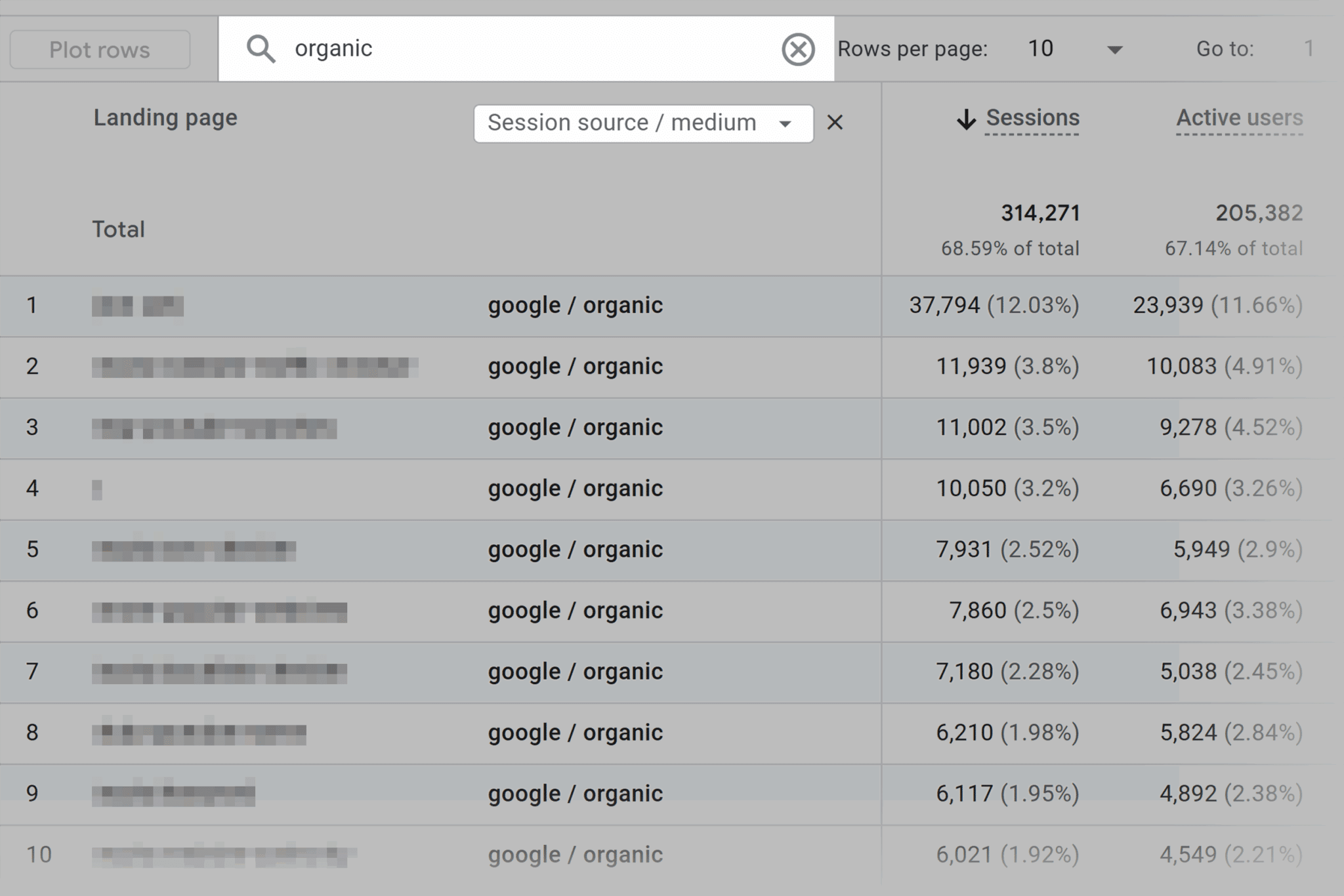Click sessions value 6,117 (1.95%)
The image size is (1344, 896).
[1007, 794]
